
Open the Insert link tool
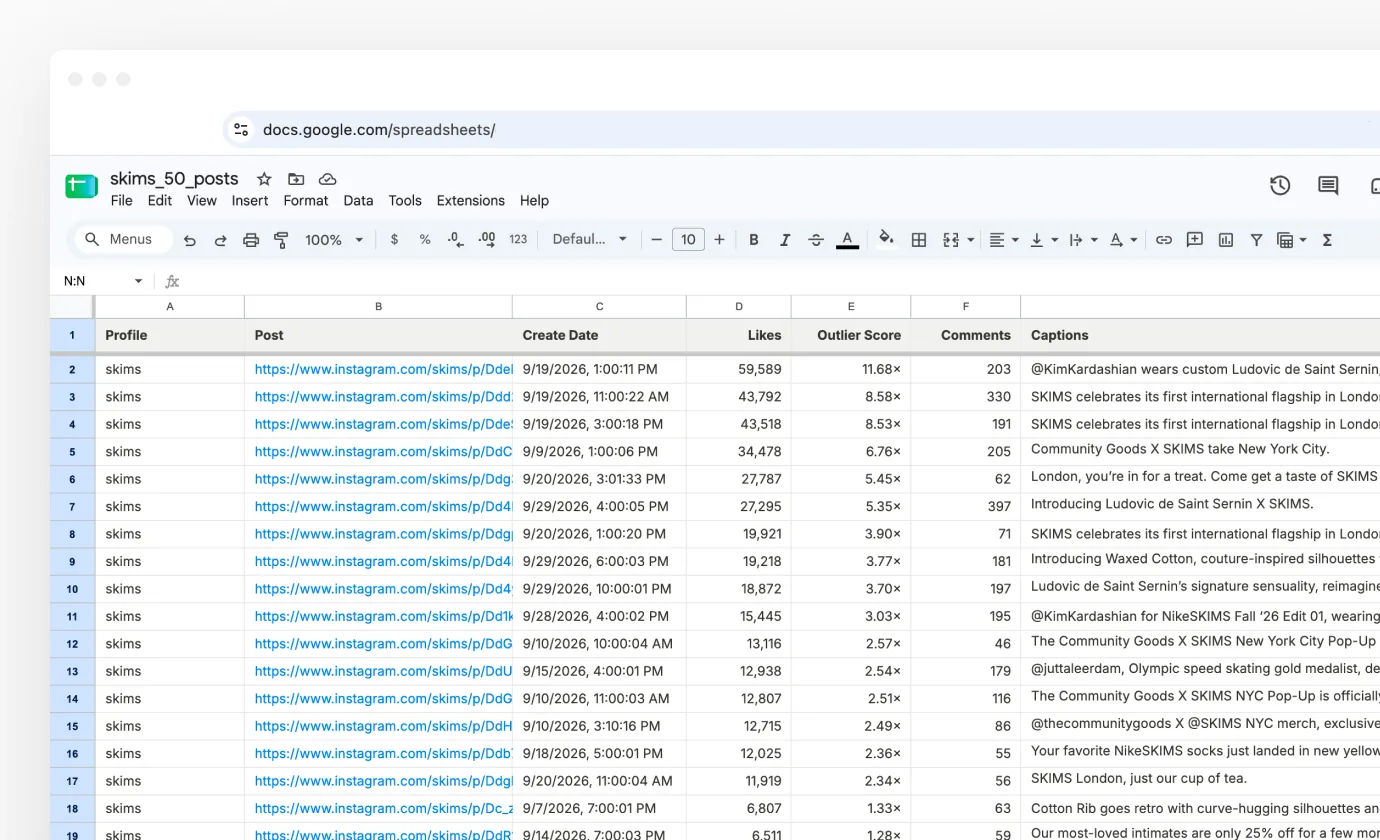click(x=1164, y=240)
